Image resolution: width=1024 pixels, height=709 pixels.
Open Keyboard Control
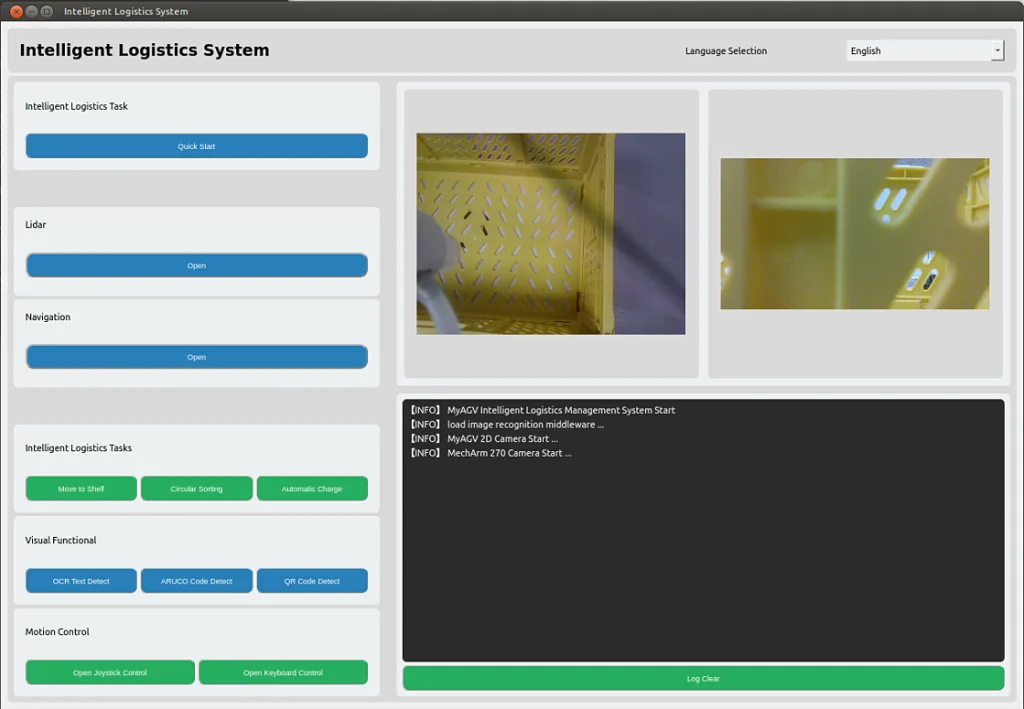tap(283, 672)
